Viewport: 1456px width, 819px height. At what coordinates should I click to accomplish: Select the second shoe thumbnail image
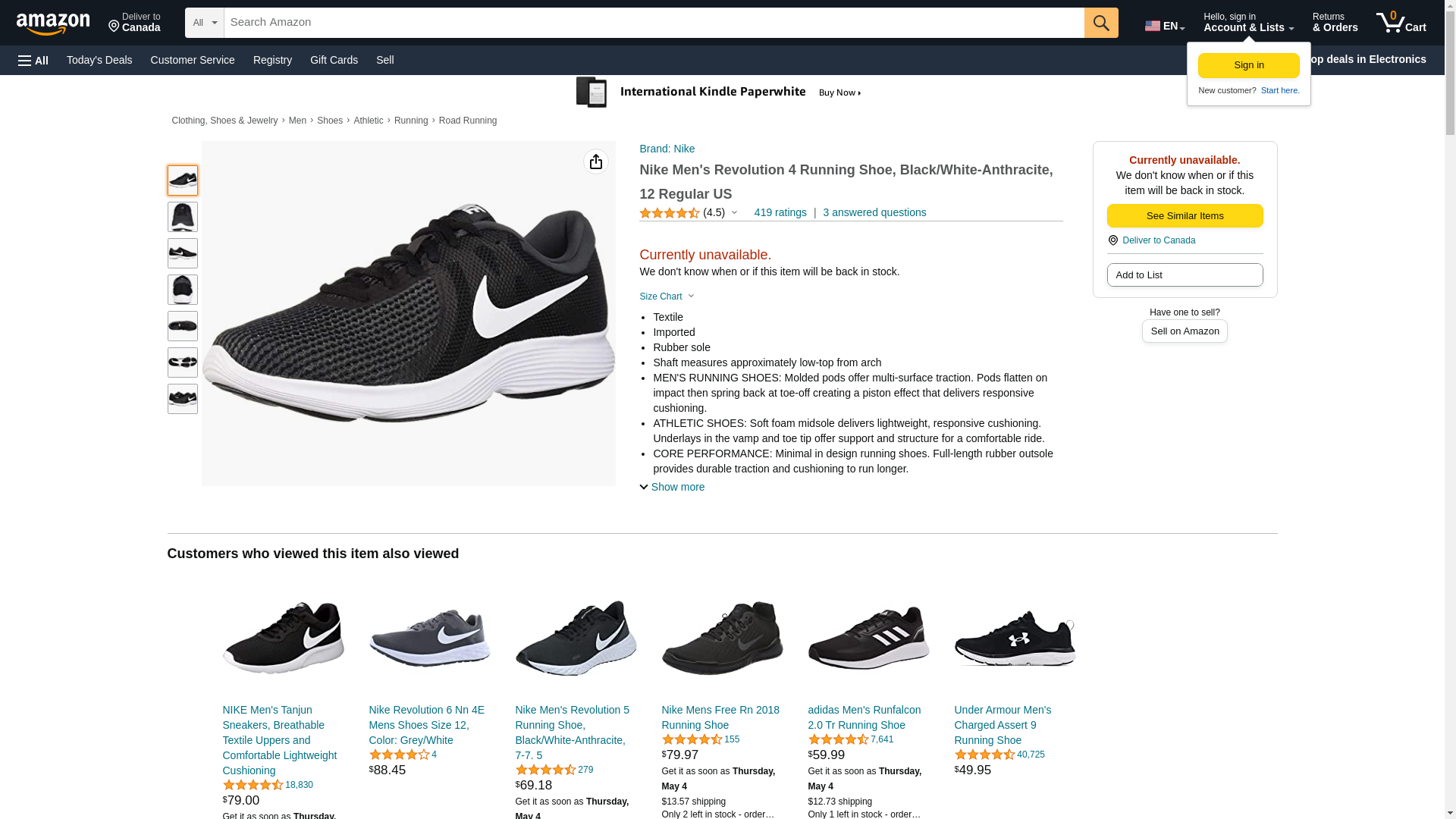[x=183, y=217]
